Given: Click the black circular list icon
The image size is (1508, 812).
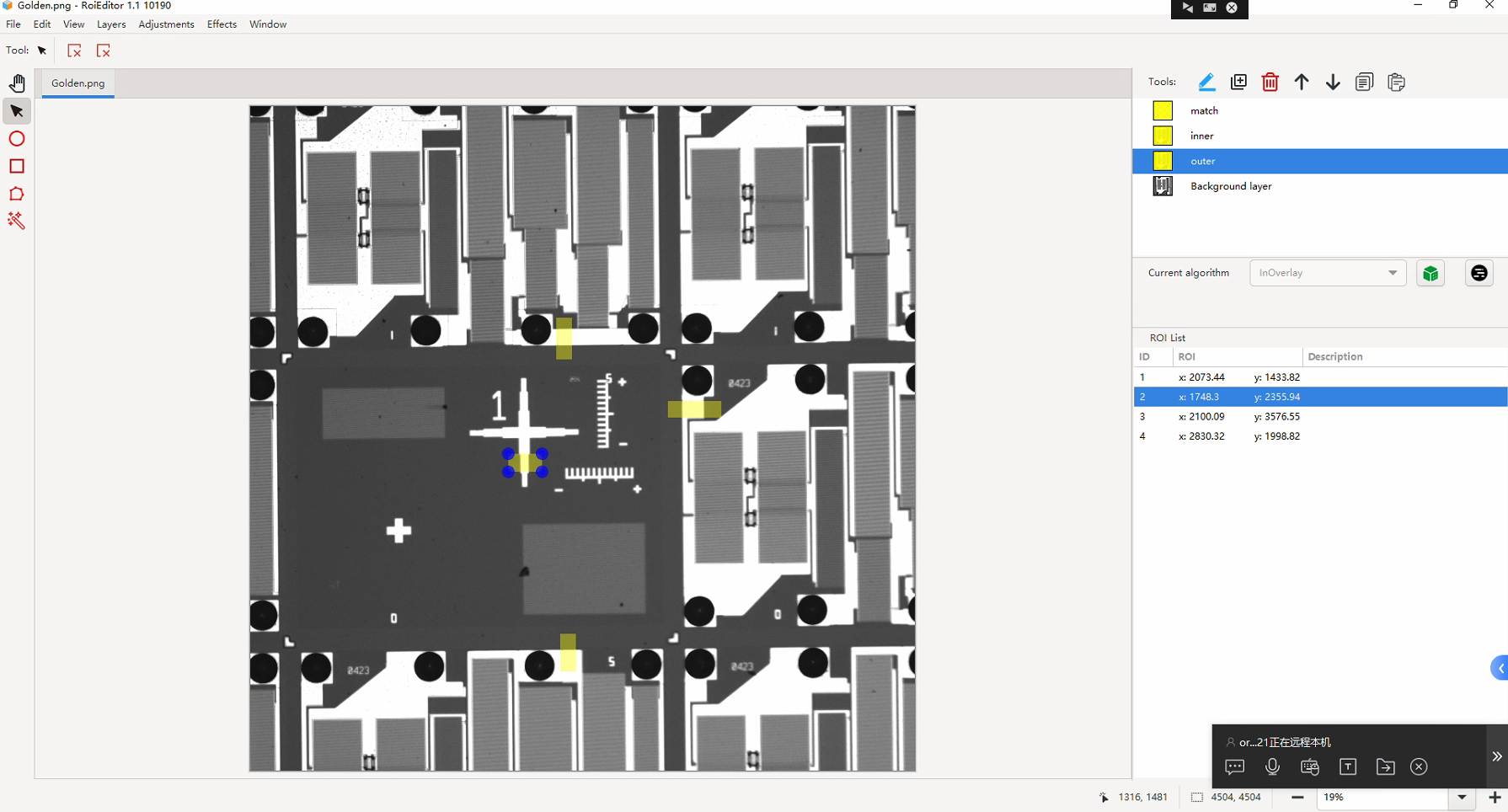Looking at the screenshot, I should pos(1479,273).
